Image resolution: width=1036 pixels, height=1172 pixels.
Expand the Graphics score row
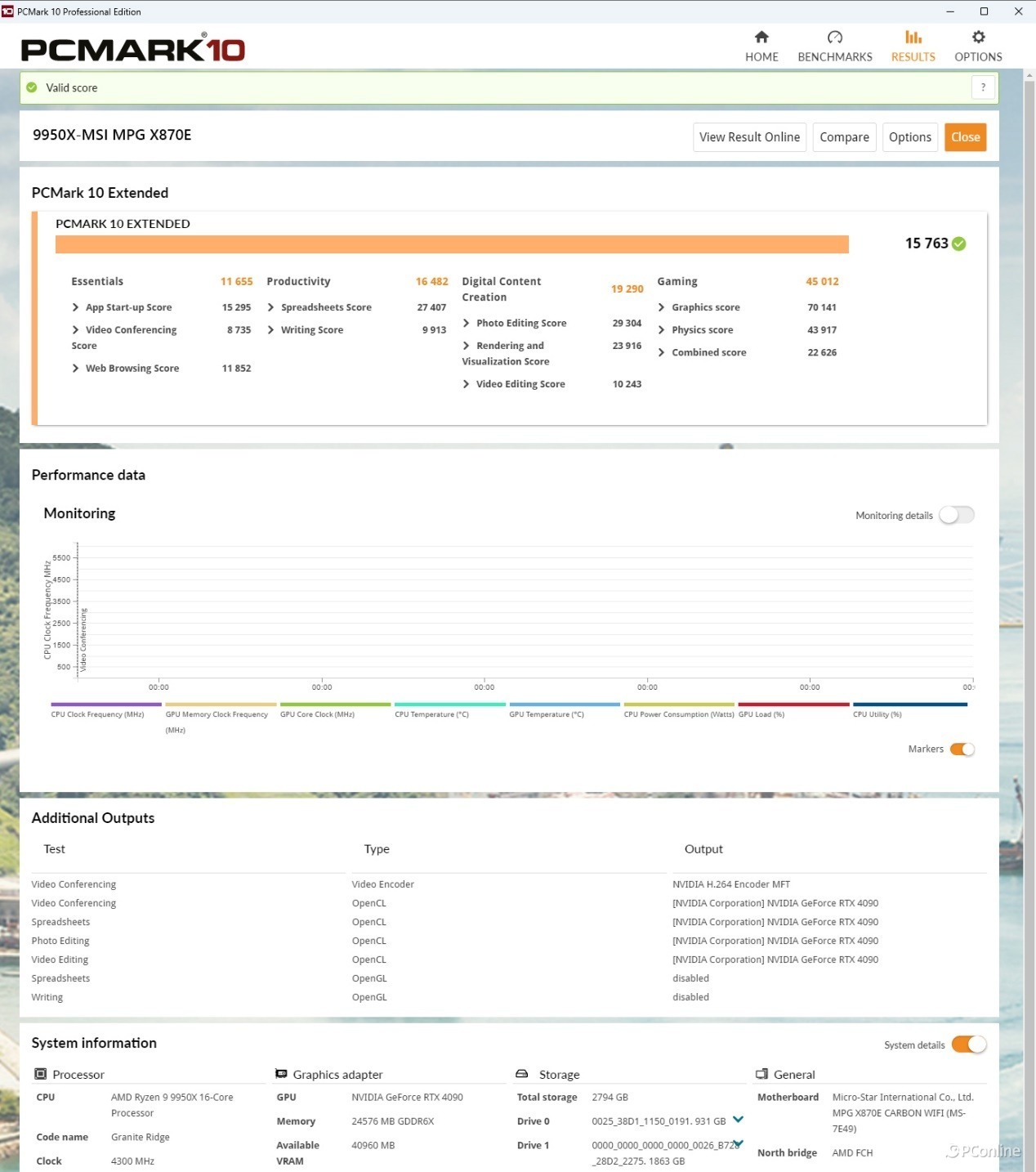[662, 307]
